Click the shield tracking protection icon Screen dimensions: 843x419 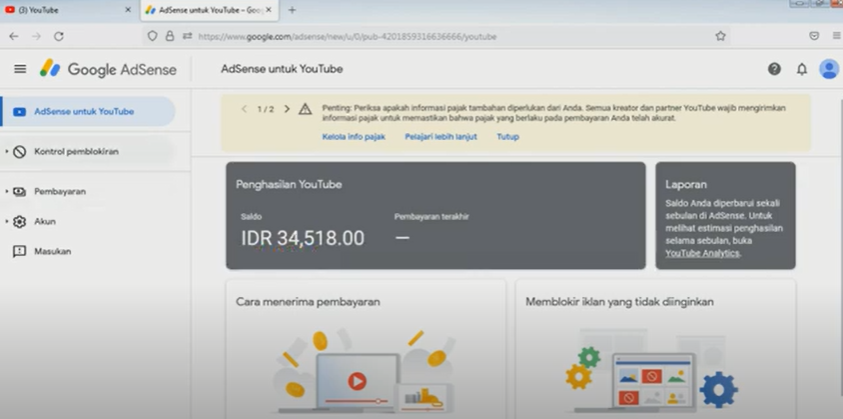(x=152, y=36)
